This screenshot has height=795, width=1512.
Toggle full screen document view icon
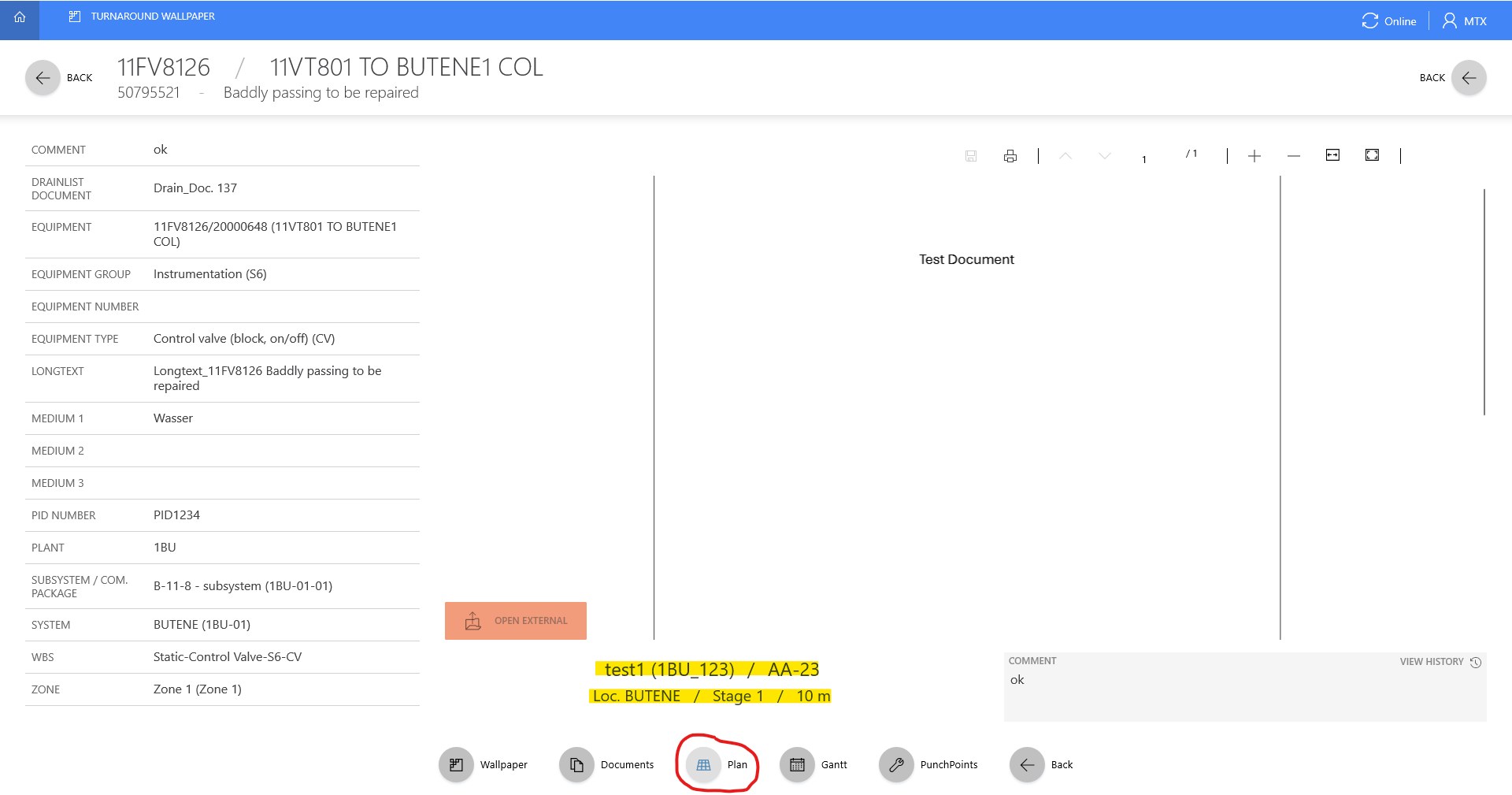[x=1372, y=155]
